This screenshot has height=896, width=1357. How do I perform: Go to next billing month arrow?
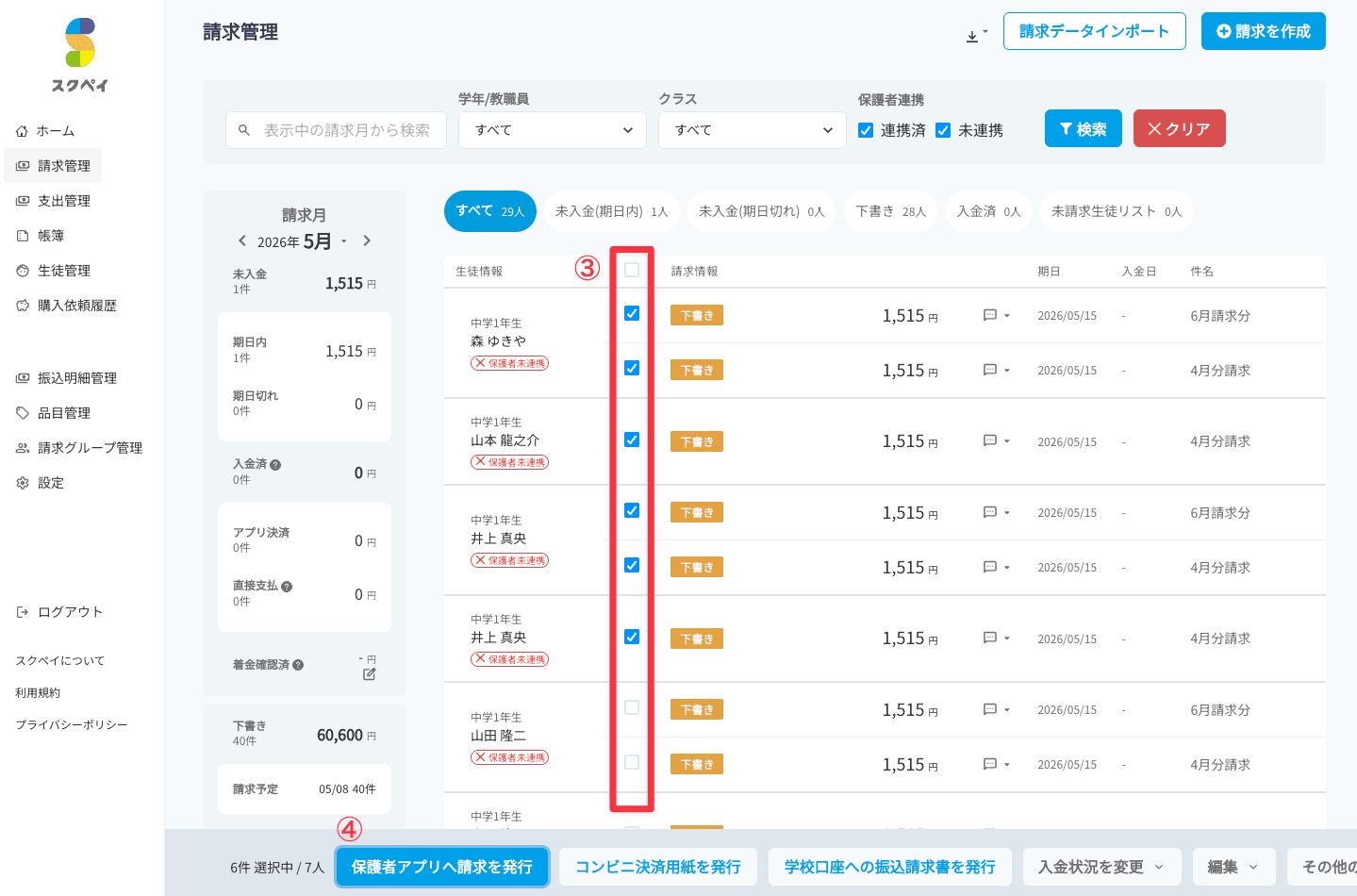pyautogui.click(x=367, y=241)
